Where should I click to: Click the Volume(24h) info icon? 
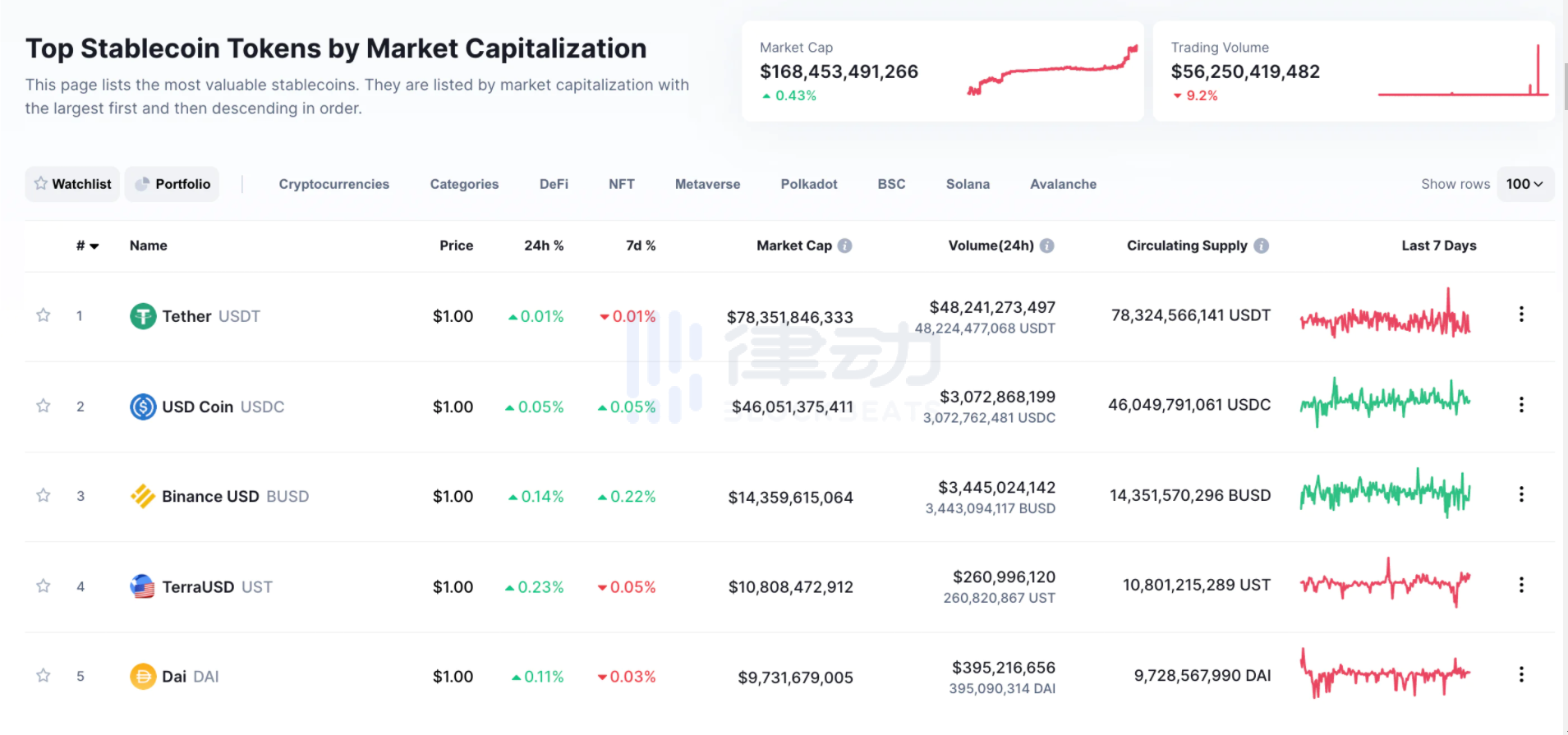coord(1047,246)
